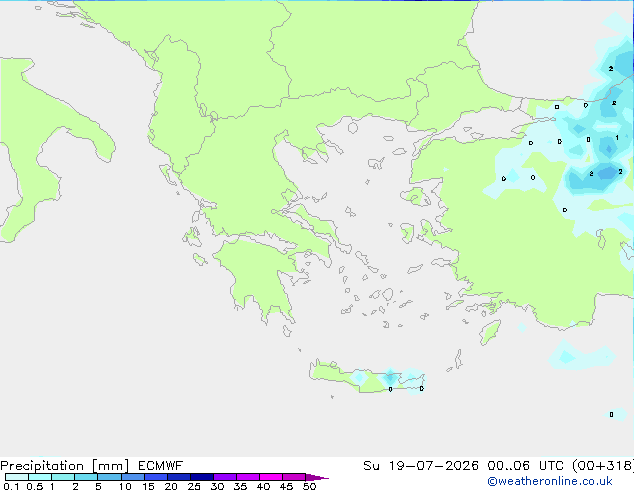
Task: Click the 25–30 mm navy legend swatch
Action: pos(201,477)
